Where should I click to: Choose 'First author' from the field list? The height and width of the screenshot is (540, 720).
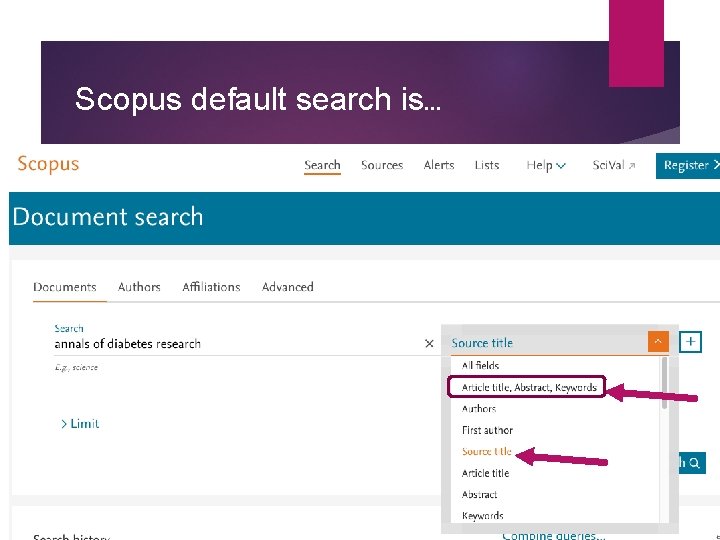click(487, 430)
